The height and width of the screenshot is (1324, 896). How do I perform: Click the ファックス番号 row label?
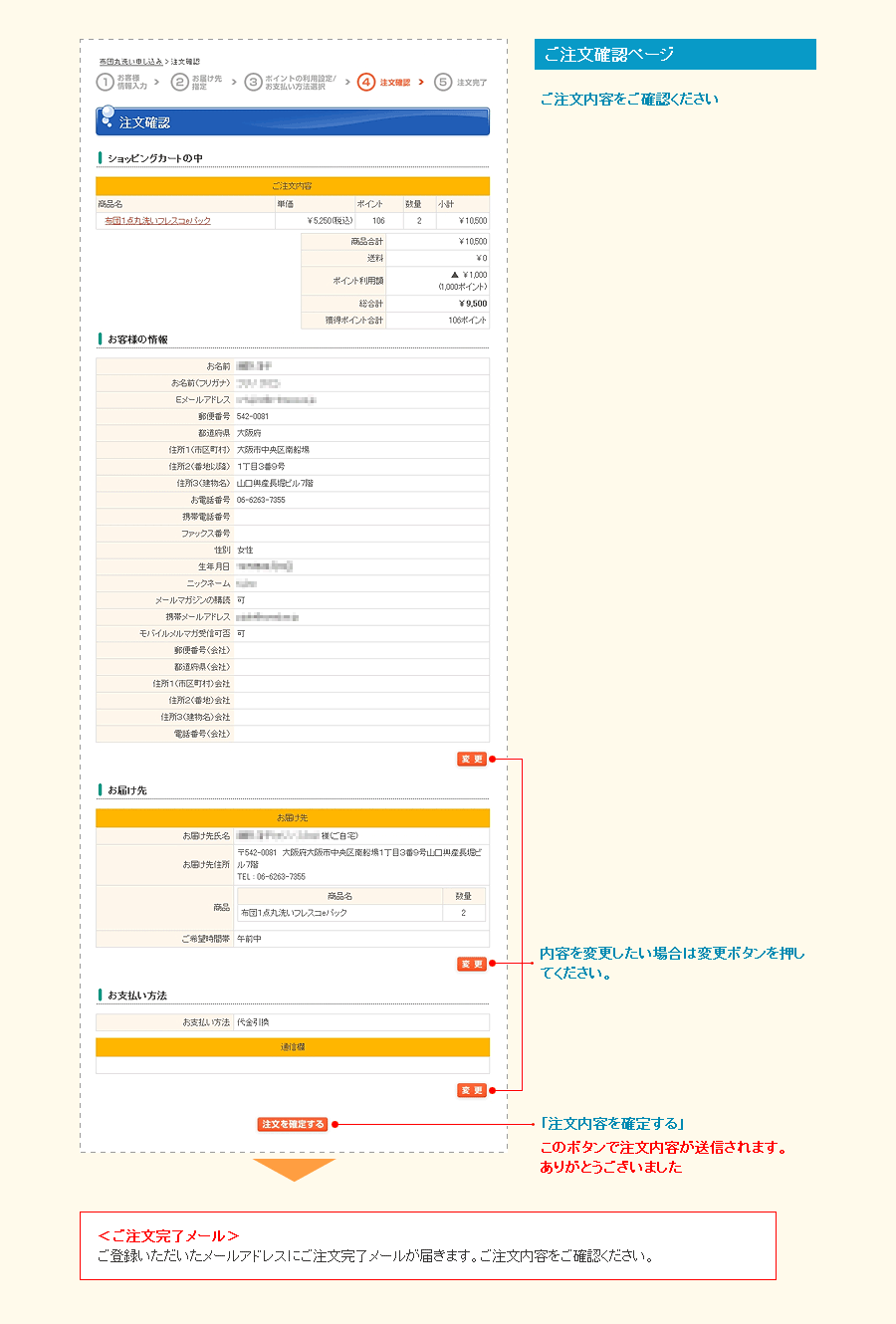point(205,534)
